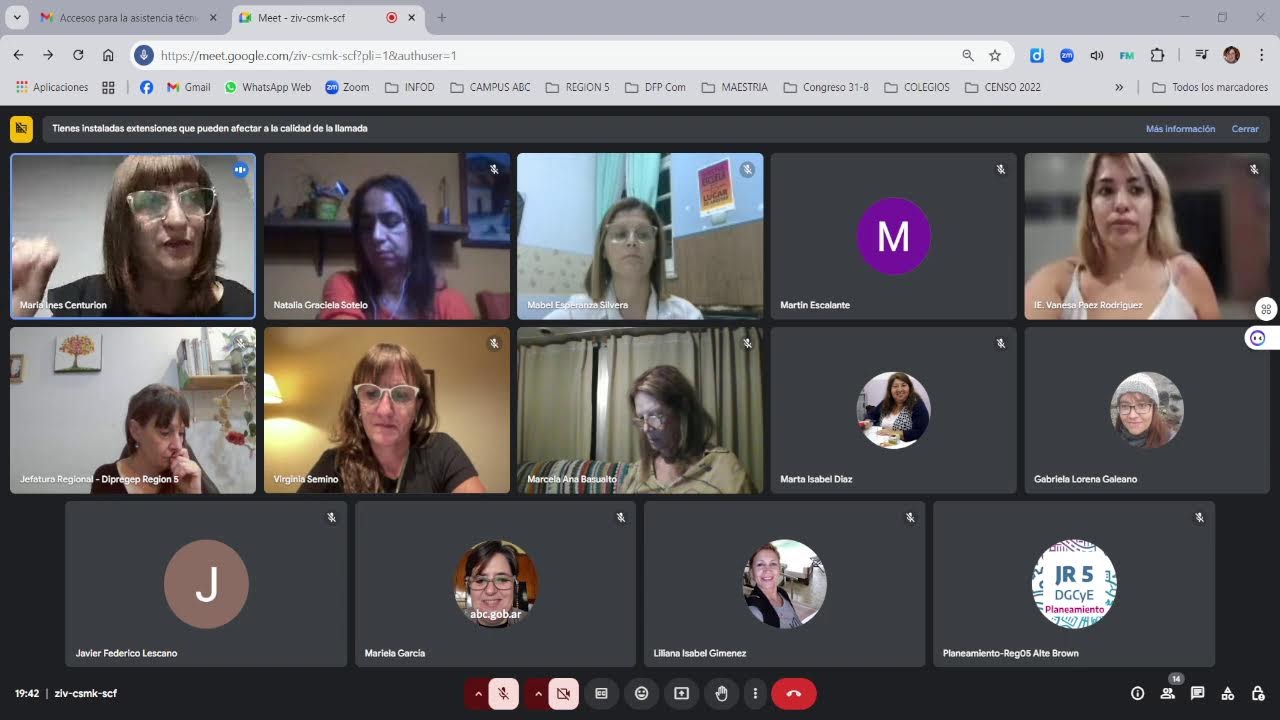The height and width of the screenshot is (720, 1280).
Task: Switch to Accesos para la asistencia Gmail tab
Action: (x=127, y=18)
